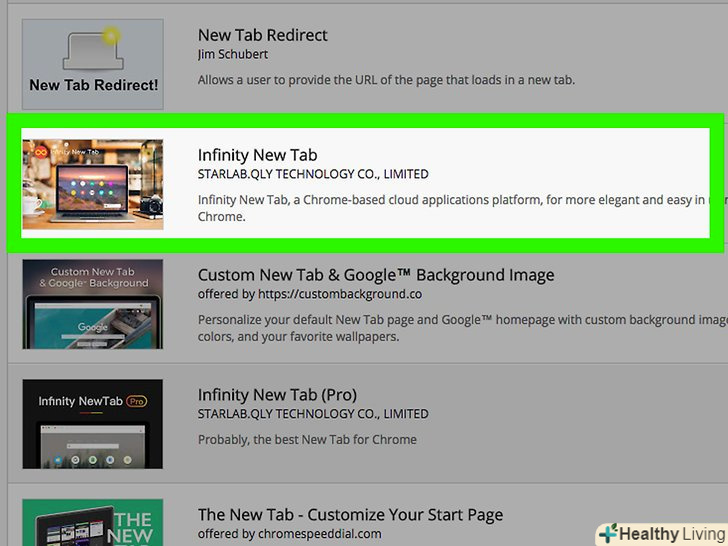Click offered by chromespeeddial.com text

coord(290,534)
